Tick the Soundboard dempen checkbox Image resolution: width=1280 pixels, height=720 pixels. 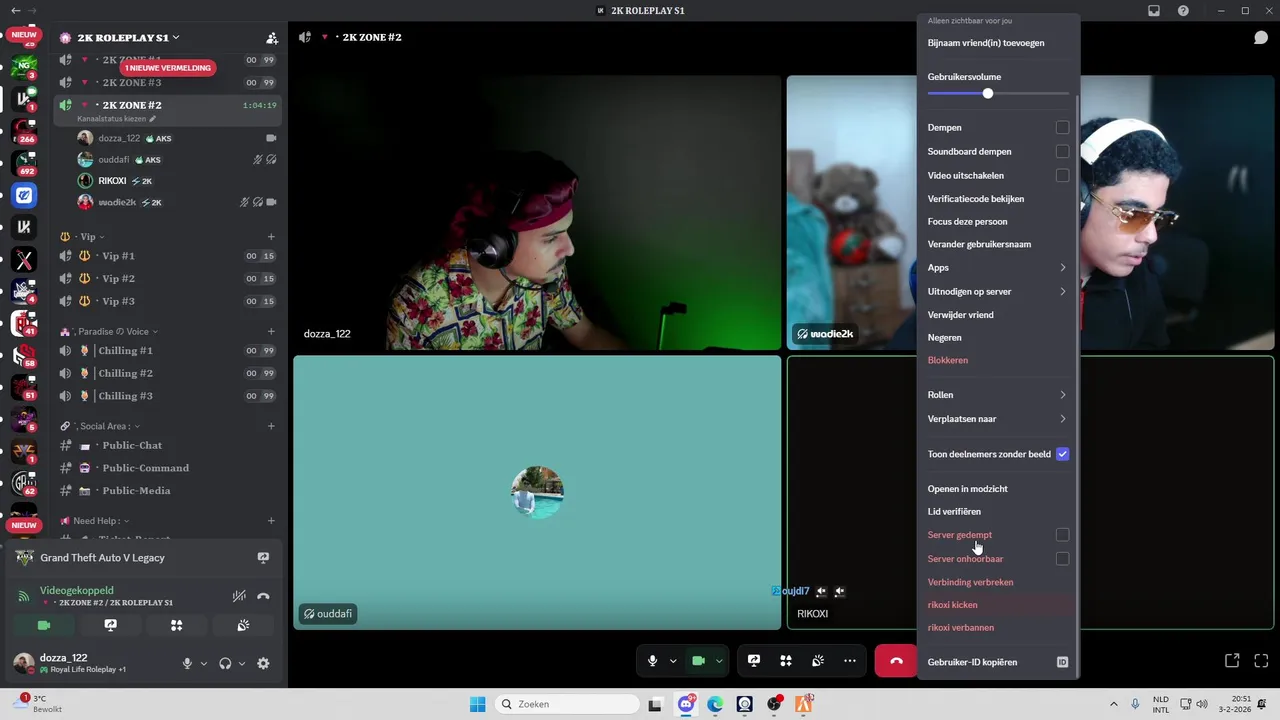click(1062, 152)
